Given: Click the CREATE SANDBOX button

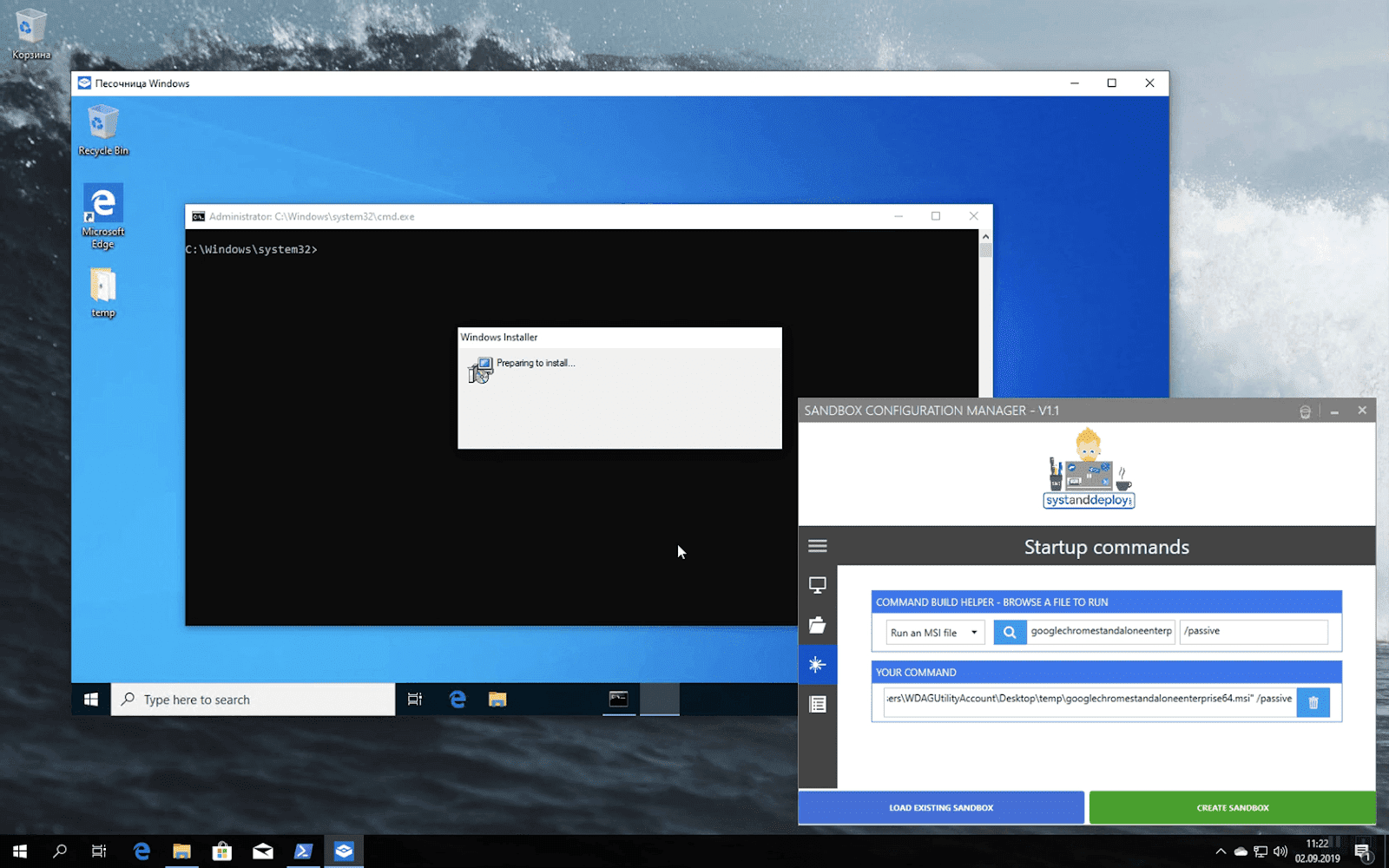Looking at the screenshot, I should (1231, 807).
